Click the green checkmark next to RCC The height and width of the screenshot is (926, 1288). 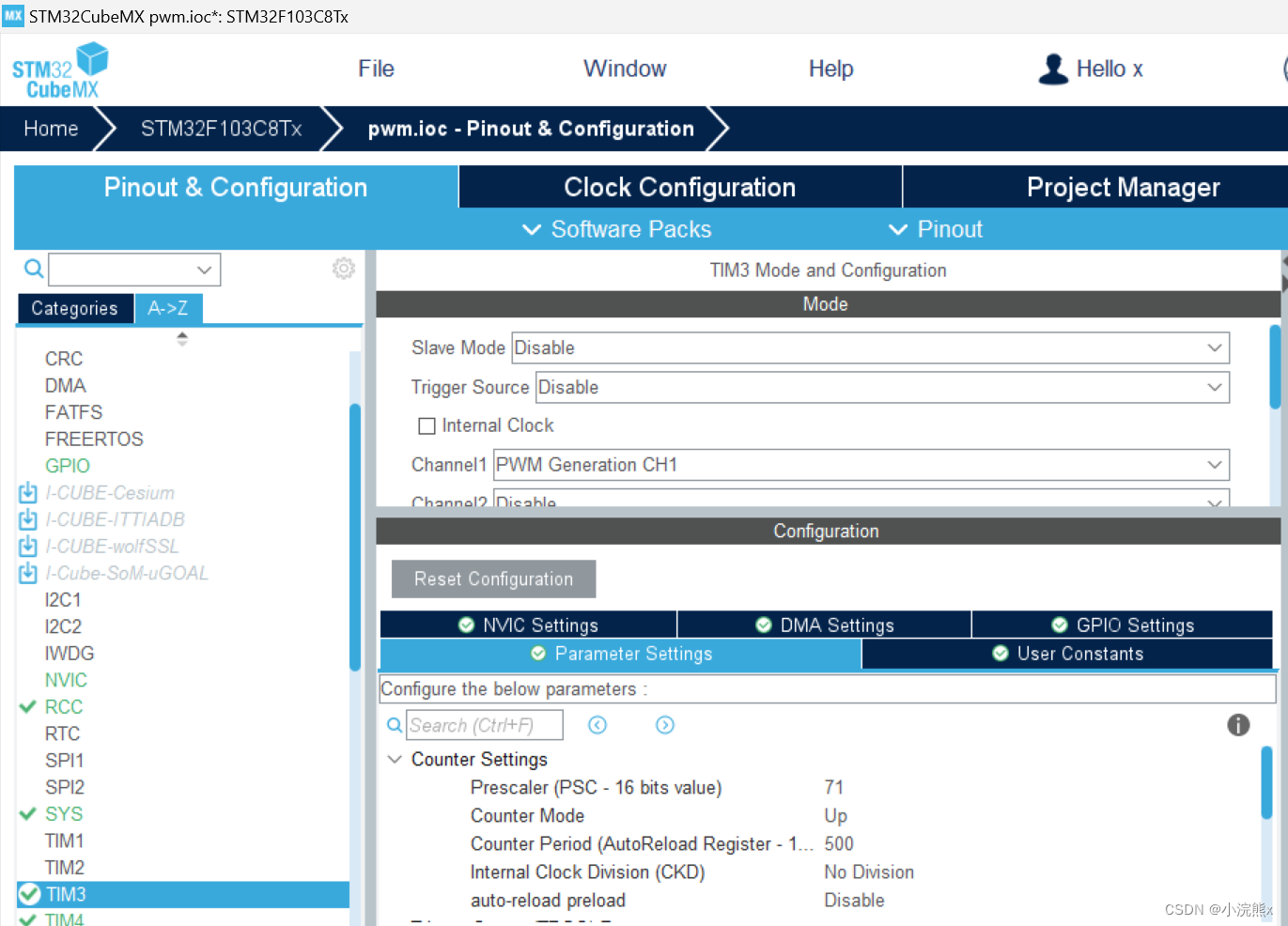point(28,707)
